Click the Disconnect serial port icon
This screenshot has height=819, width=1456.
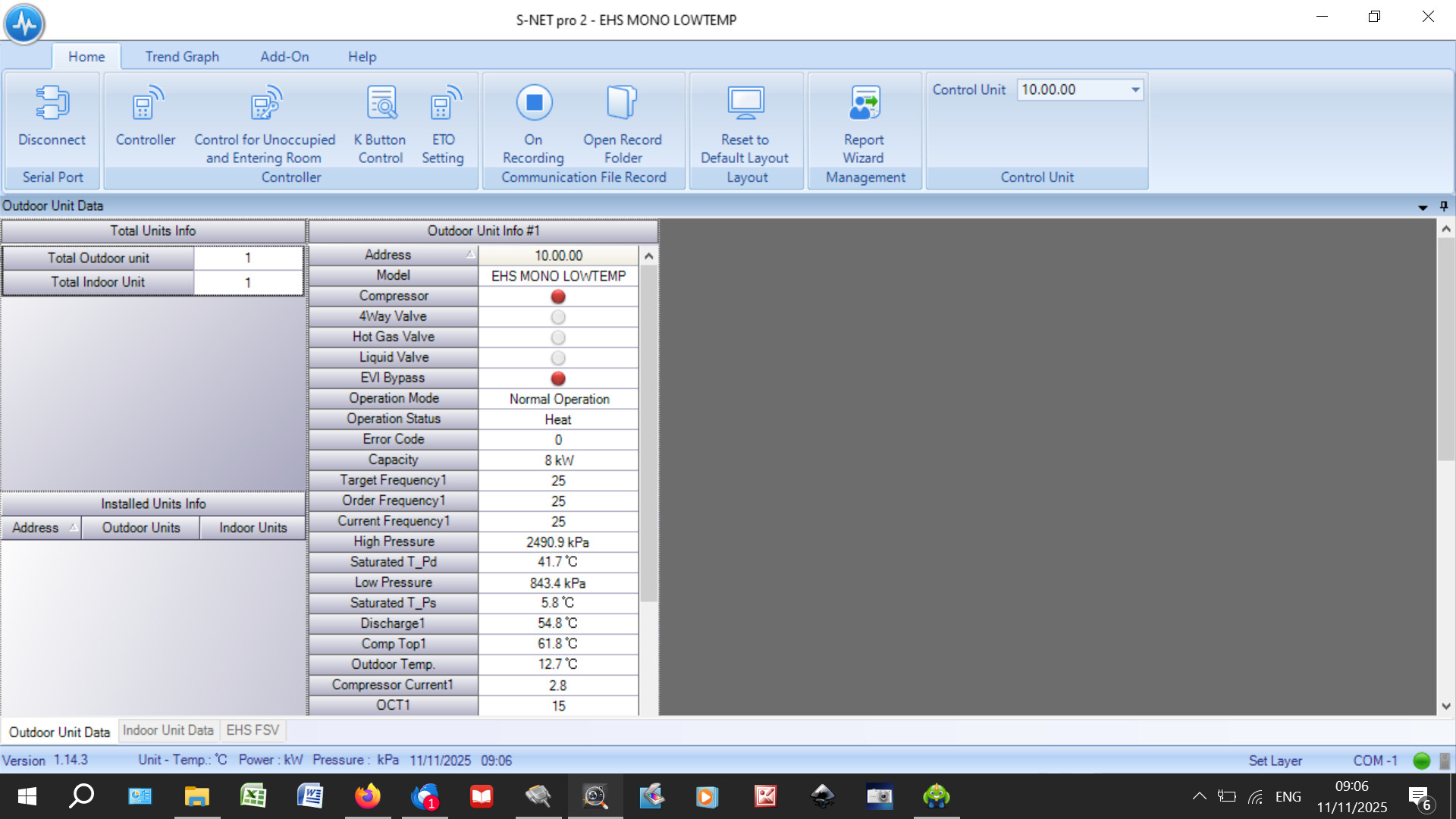tap(52, 104)
